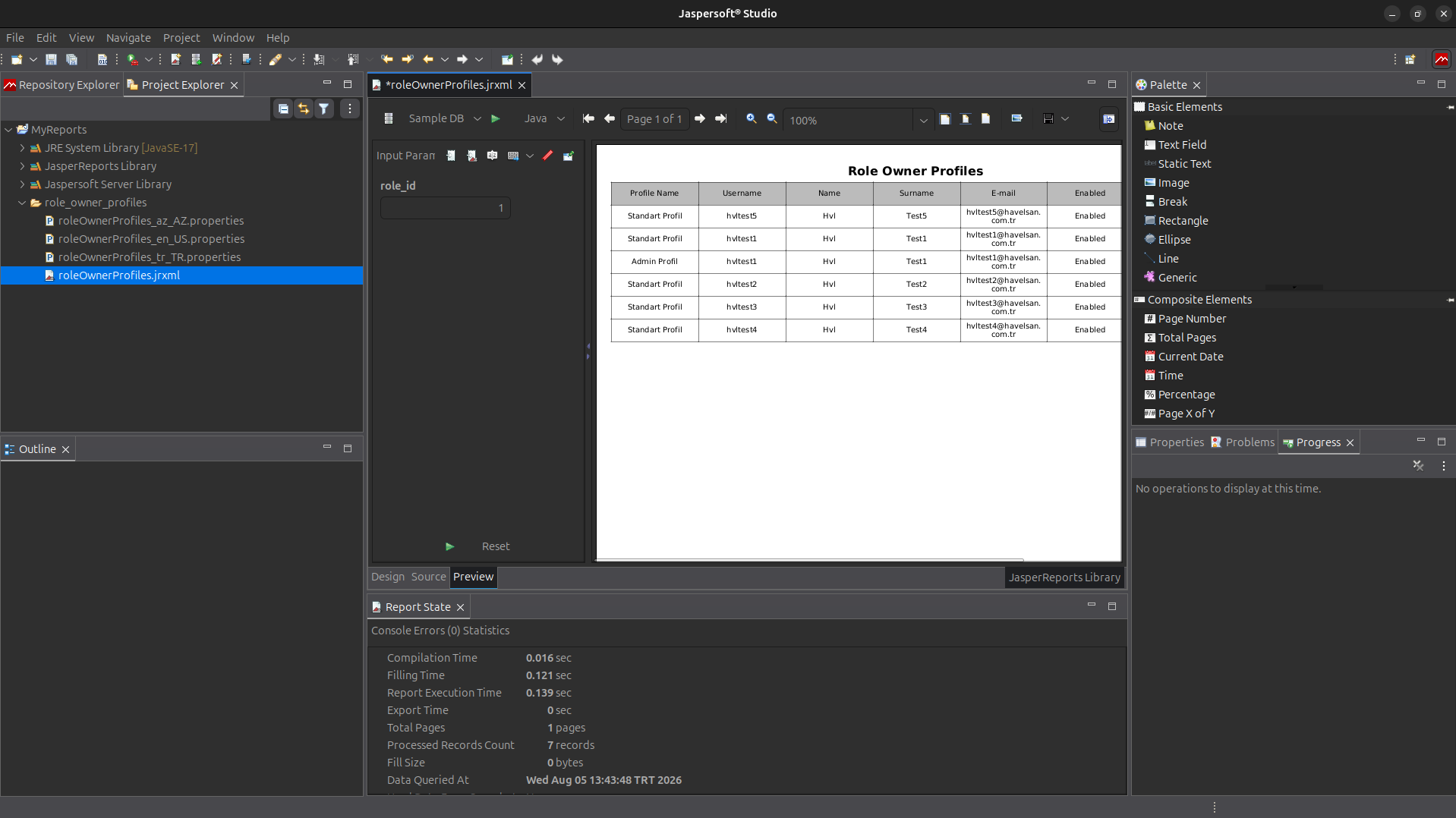Select the Rectangle palette element
1456x818 pixels.
[x=1183, y=221]
